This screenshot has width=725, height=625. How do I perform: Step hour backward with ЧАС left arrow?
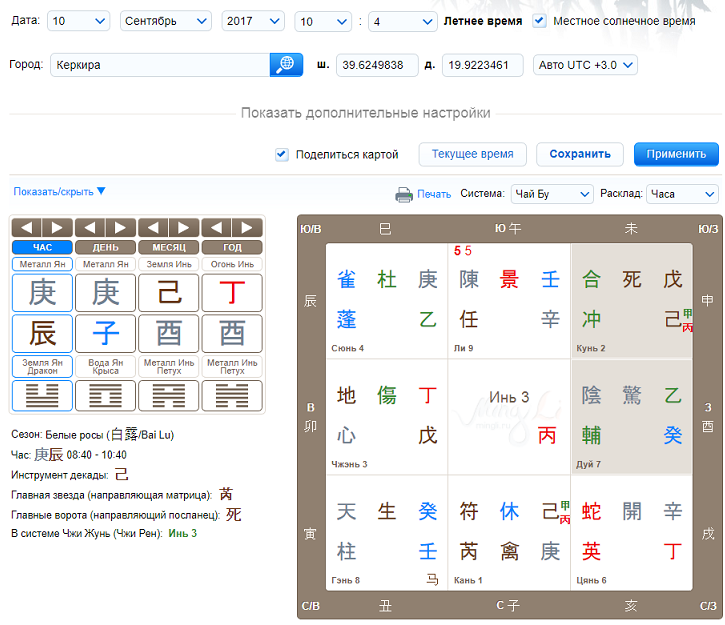tap(27, 227)
